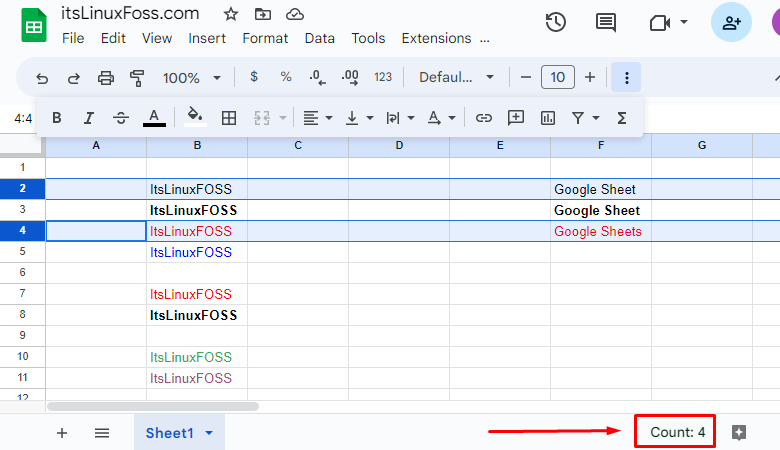The image size is (780, 450).
Task: Open the Edit menu
Action: [113, 38]
